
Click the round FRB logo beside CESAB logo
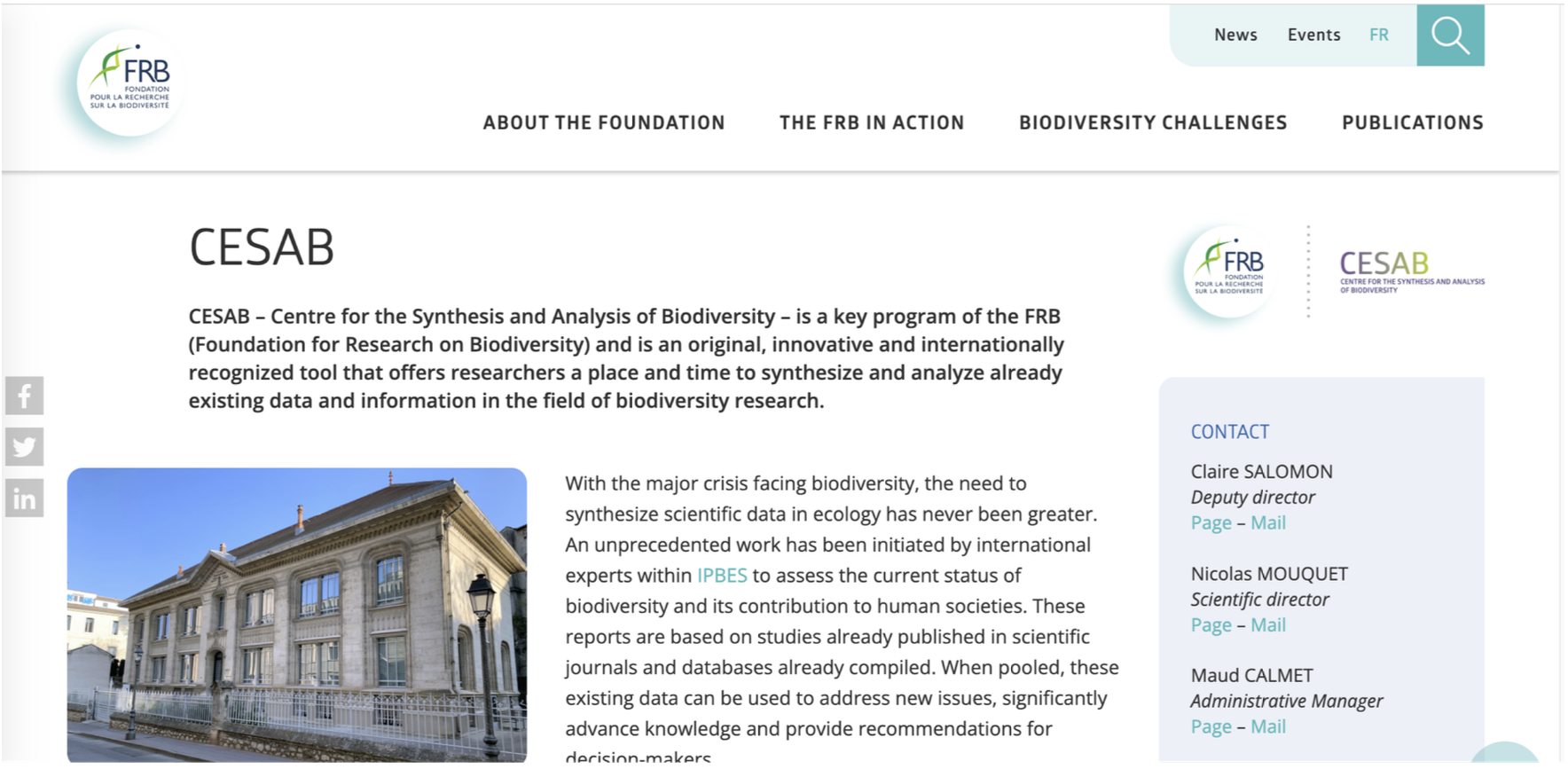pos(1229,271)
